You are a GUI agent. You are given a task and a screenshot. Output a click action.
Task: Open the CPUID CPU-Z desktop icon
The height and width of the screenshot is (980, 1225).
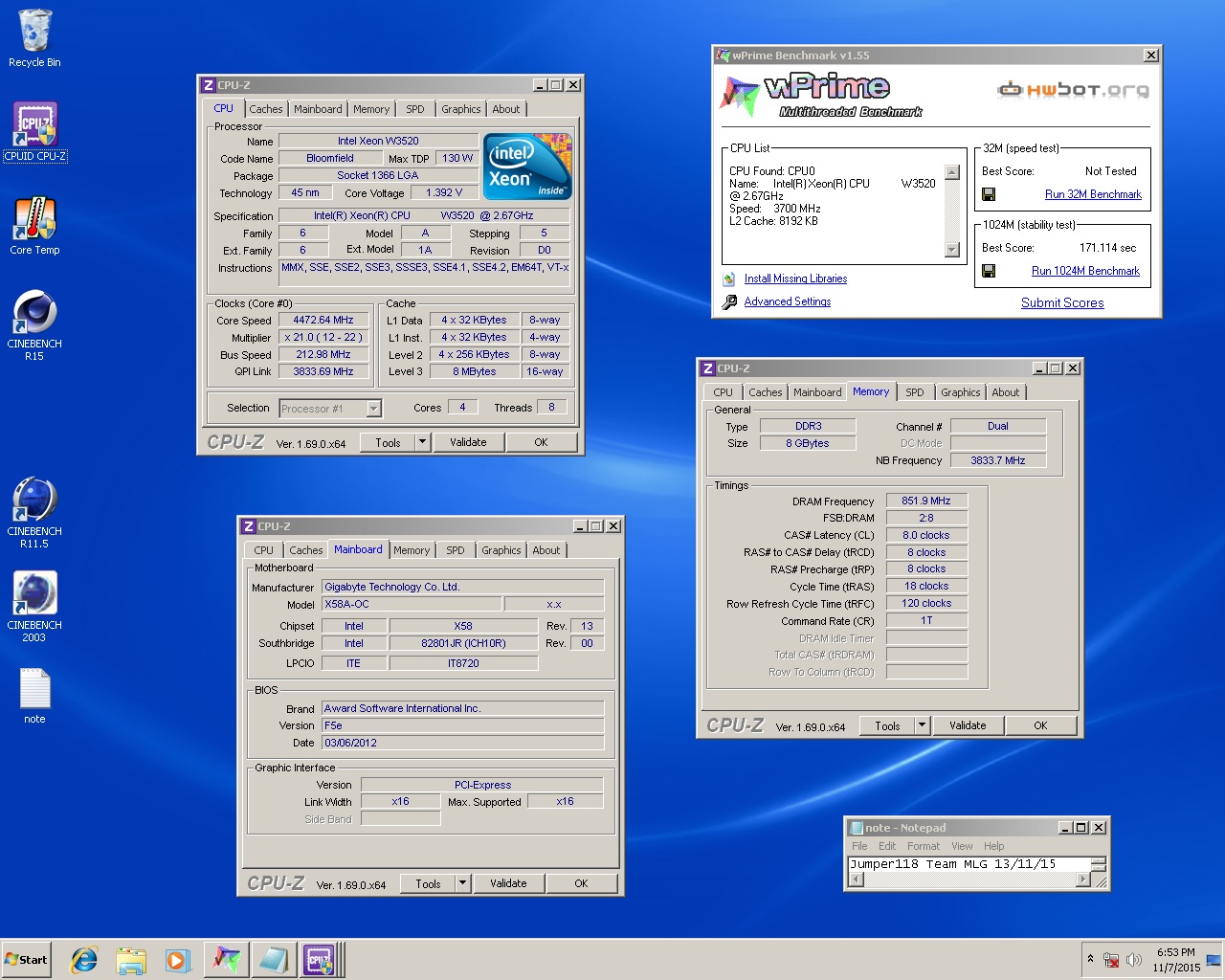point(34,132)
